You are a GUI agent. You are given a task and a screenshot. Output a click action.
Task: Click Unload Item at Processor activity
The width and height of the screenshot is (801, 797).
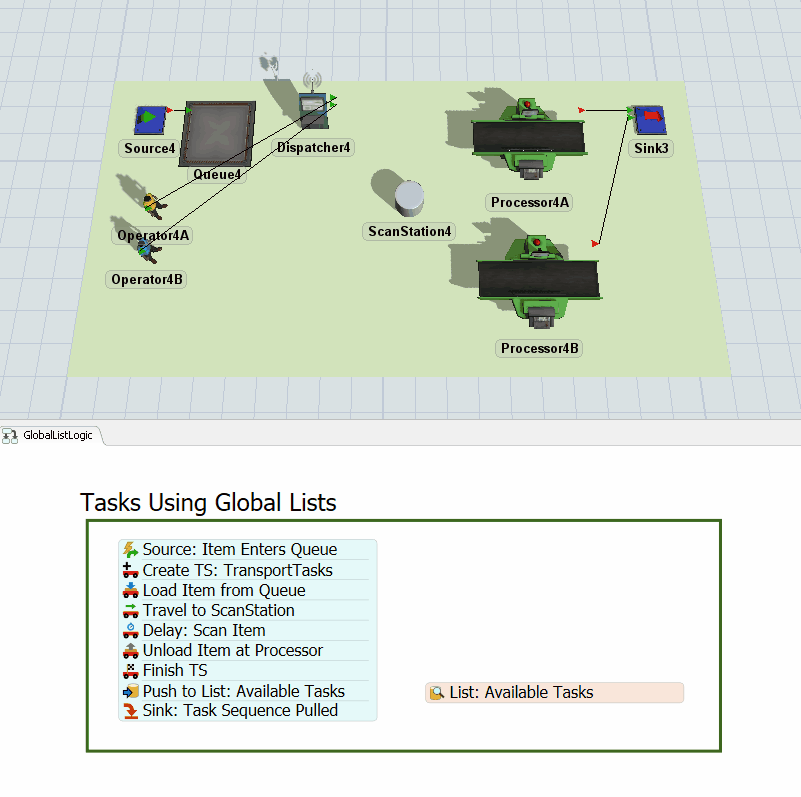tap(232, 650)
